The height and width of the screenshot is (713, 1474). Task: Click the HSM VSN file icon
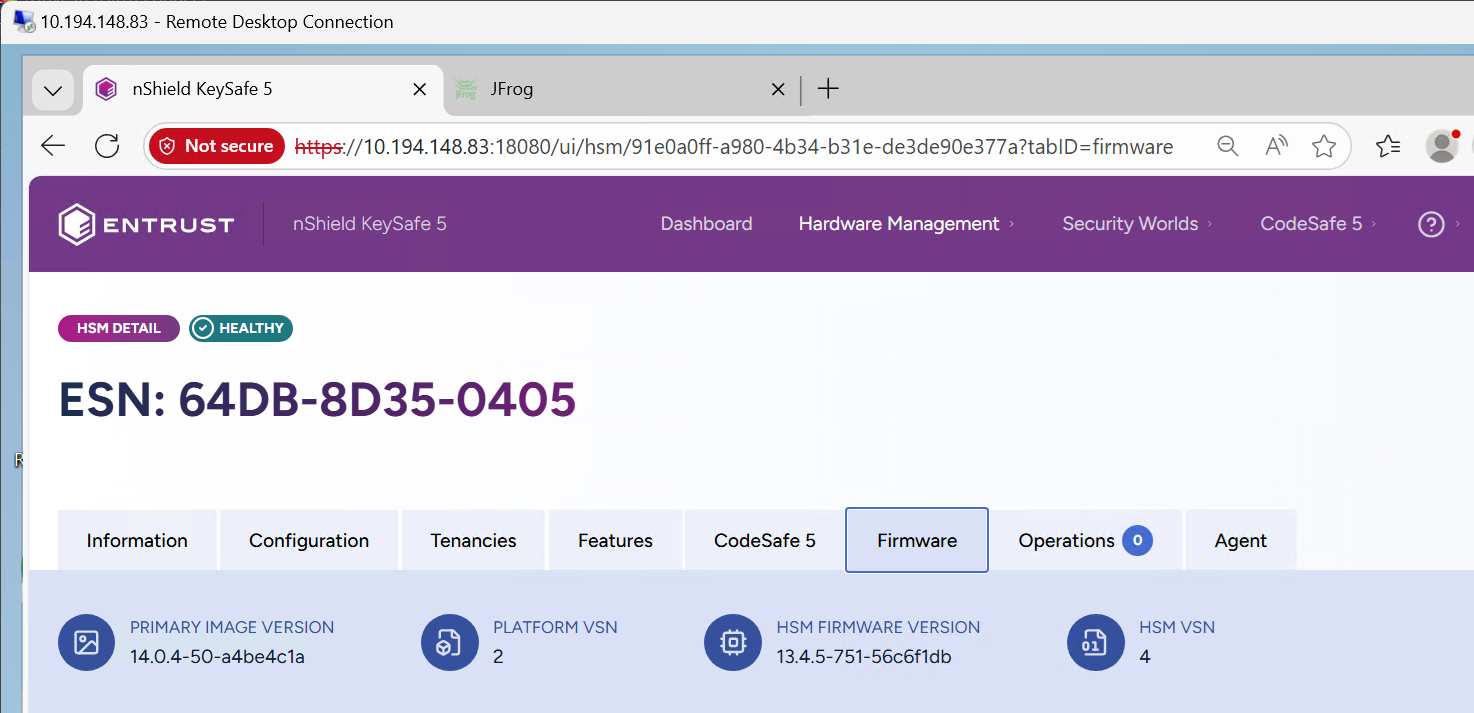click(x=1095, y=642)
